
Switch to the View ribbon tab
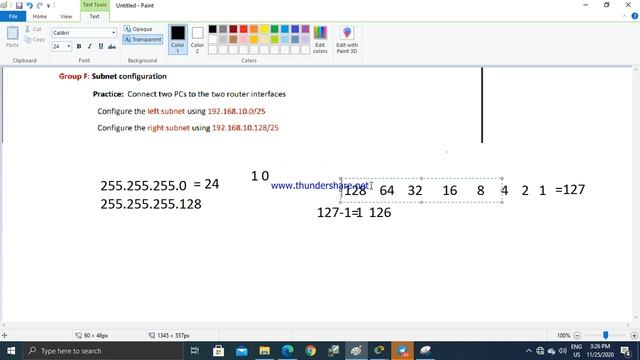point(66,16)
